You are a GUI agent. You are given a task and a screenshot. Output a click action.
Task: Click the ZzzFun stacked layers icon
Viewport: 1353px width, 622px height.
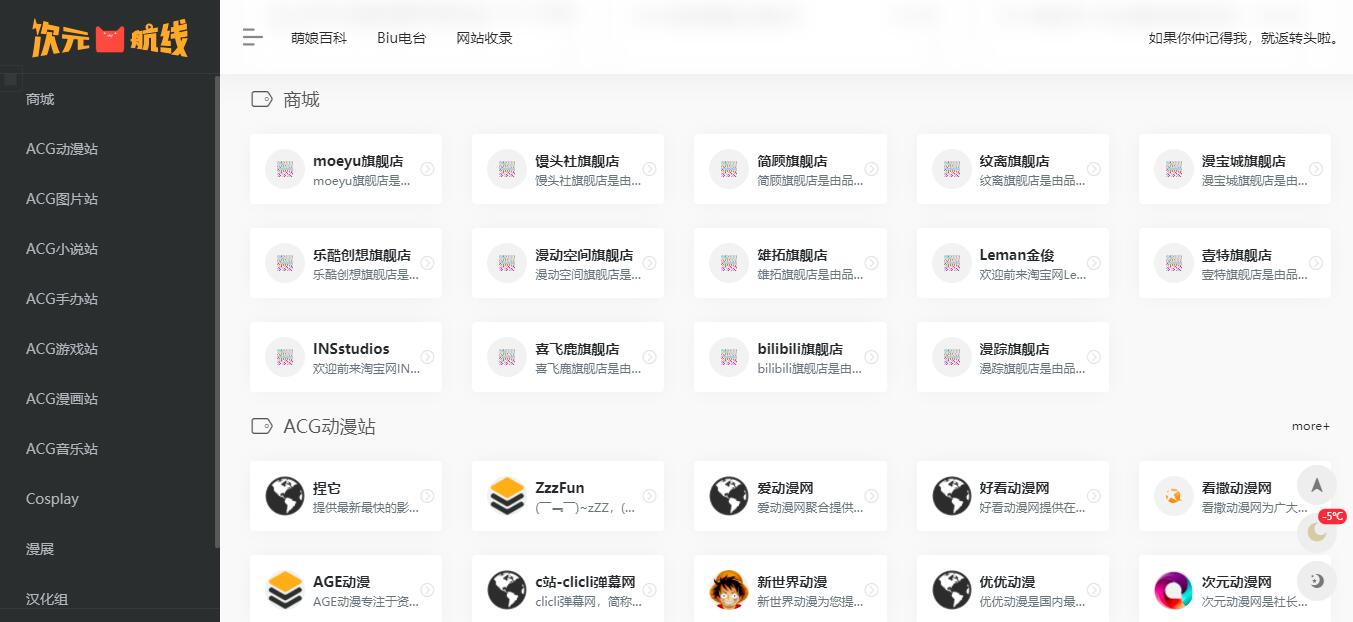pyautogui.click(x=507, y=496)
